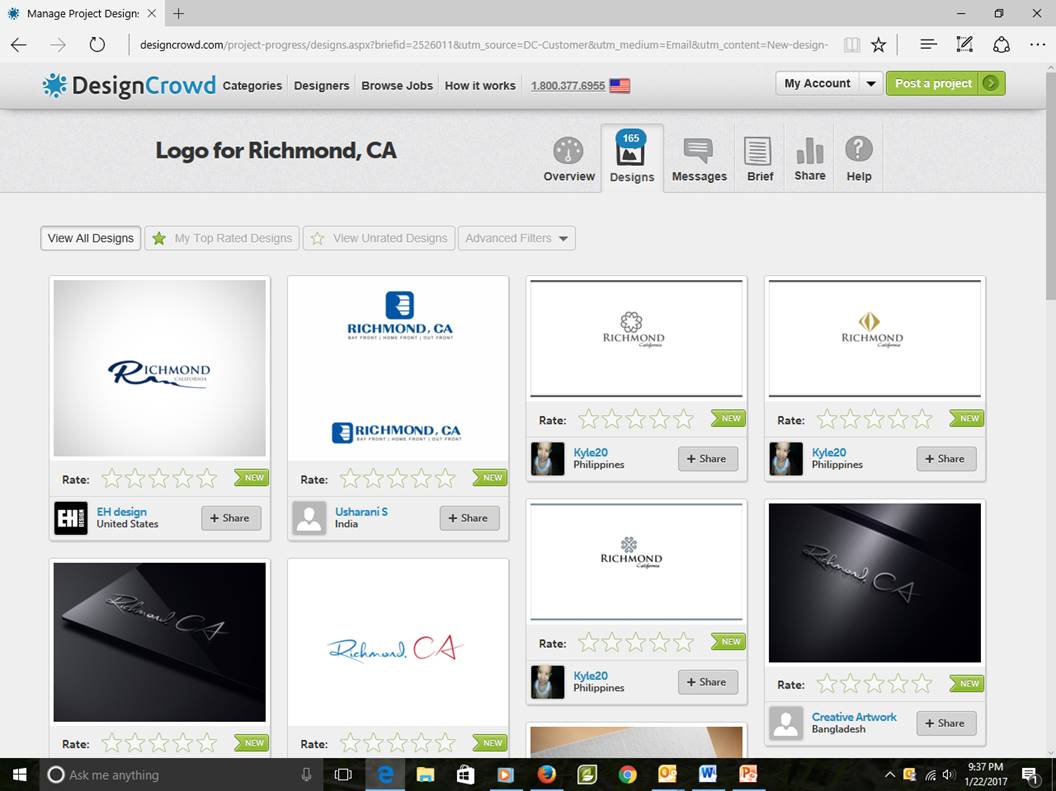
Task: Open the Brief document tab
Action: tap(760, 160)
